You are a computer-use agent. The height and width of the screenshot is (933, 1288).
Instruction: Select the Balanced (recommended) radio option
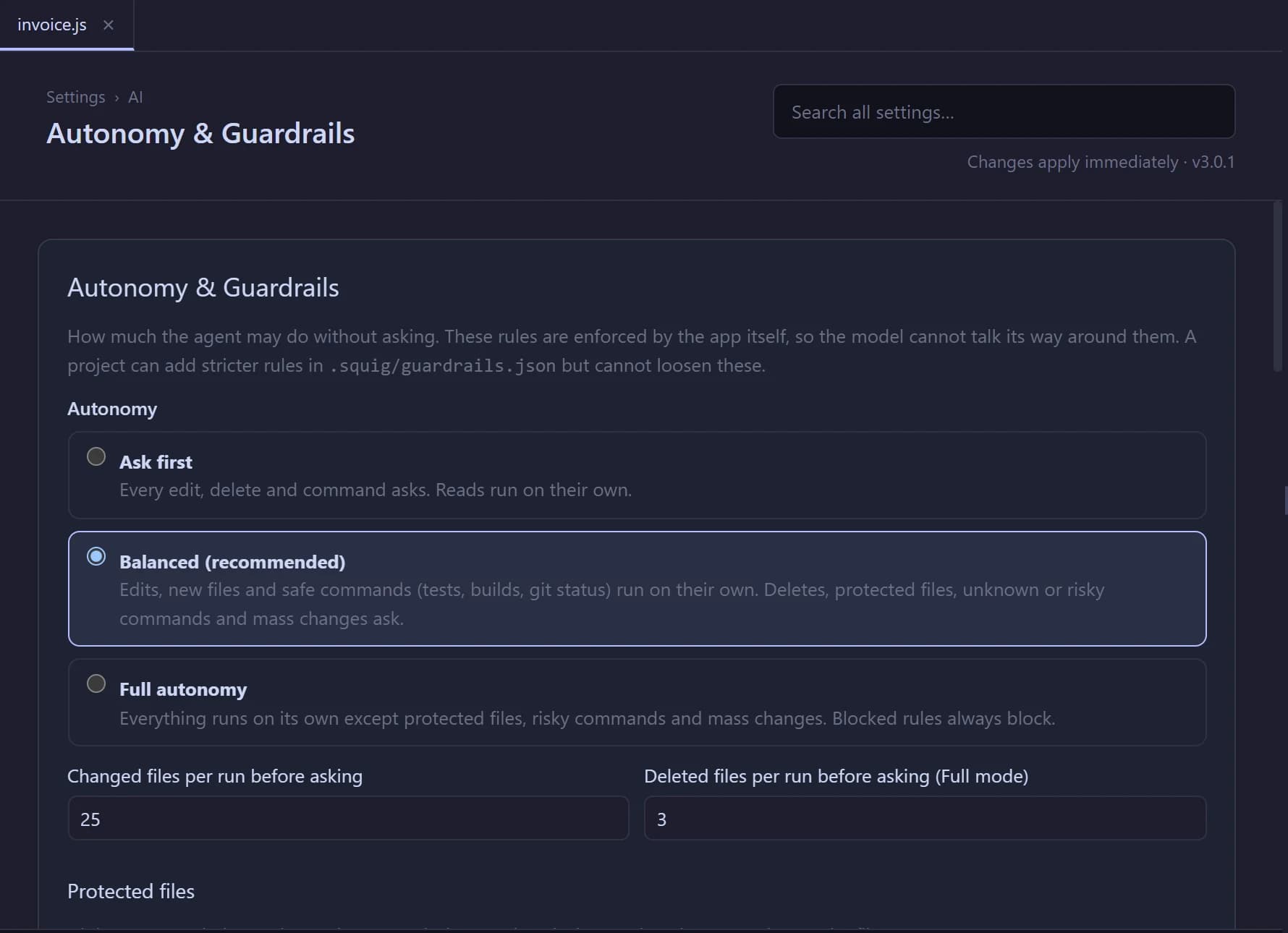96,556
